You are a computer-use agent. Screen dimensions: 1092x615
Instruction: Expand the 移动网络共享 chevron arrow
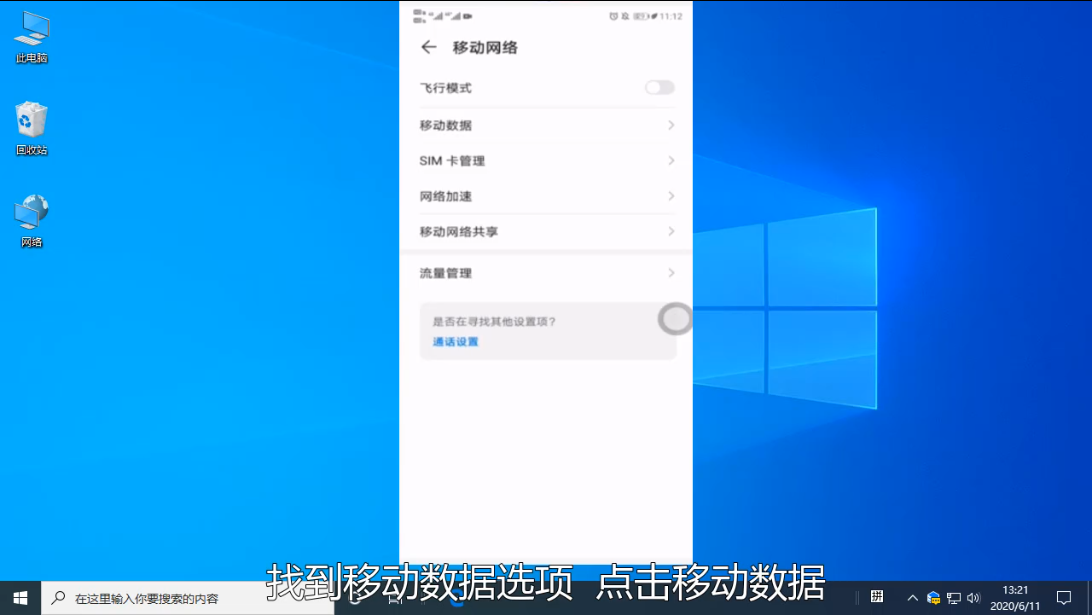tap(671, 231)
